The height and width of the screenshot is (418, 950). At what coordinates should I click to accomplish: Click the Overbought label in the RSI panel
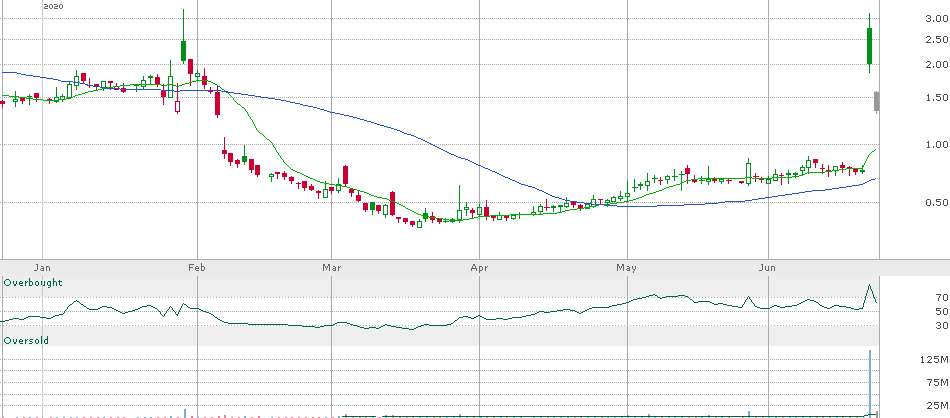click(33, 282)
